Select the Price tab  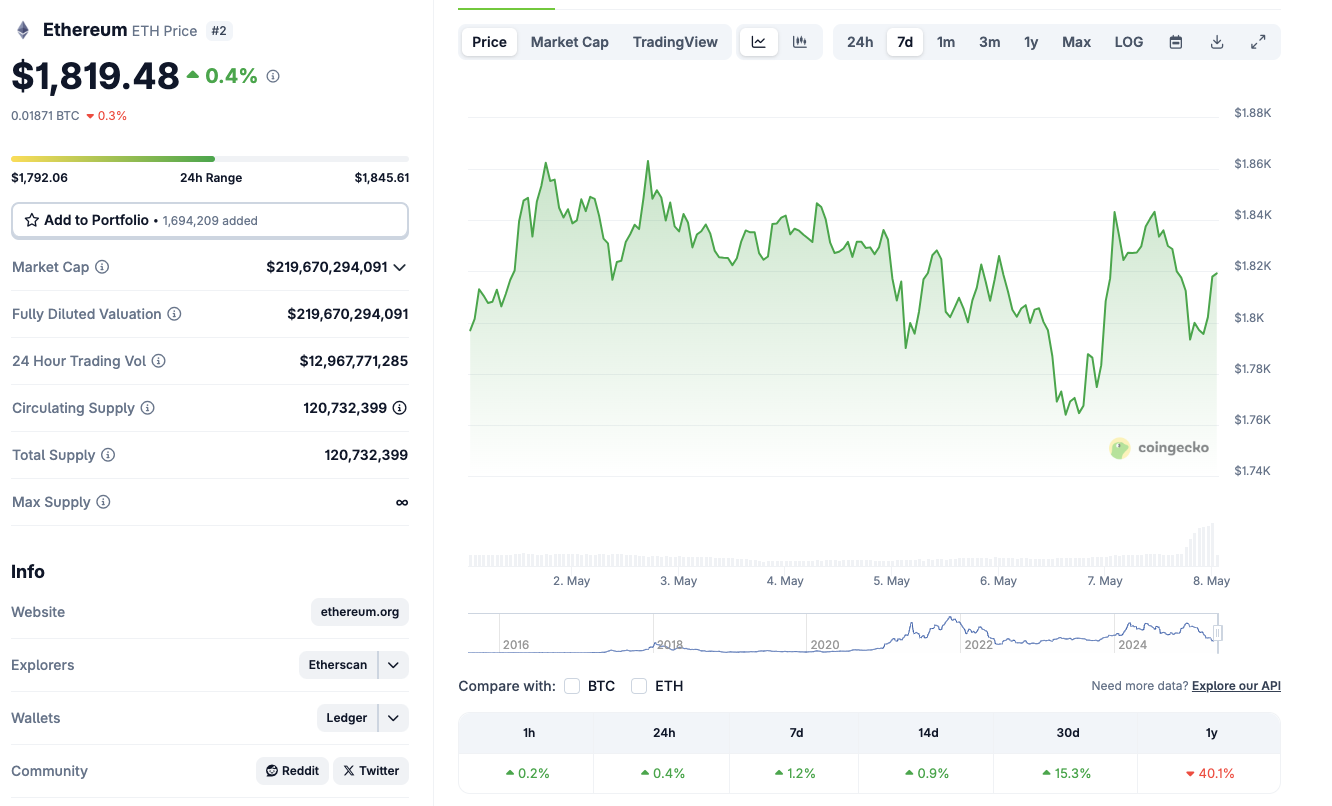click(490, 42)
